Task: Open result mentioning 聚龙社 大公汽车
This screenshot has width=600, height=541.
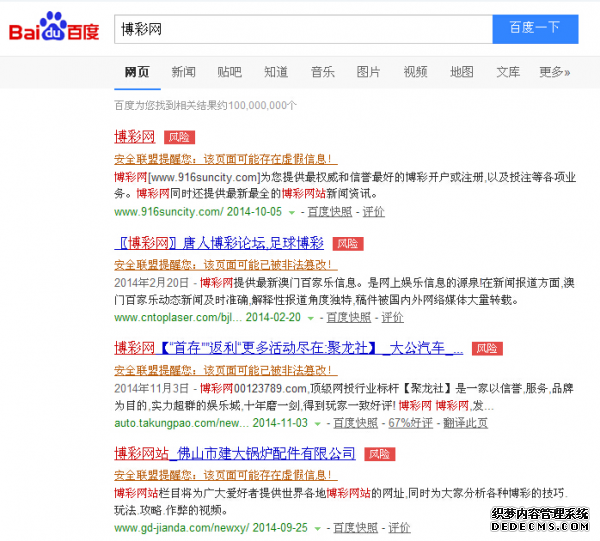Action: pos(289,348)
